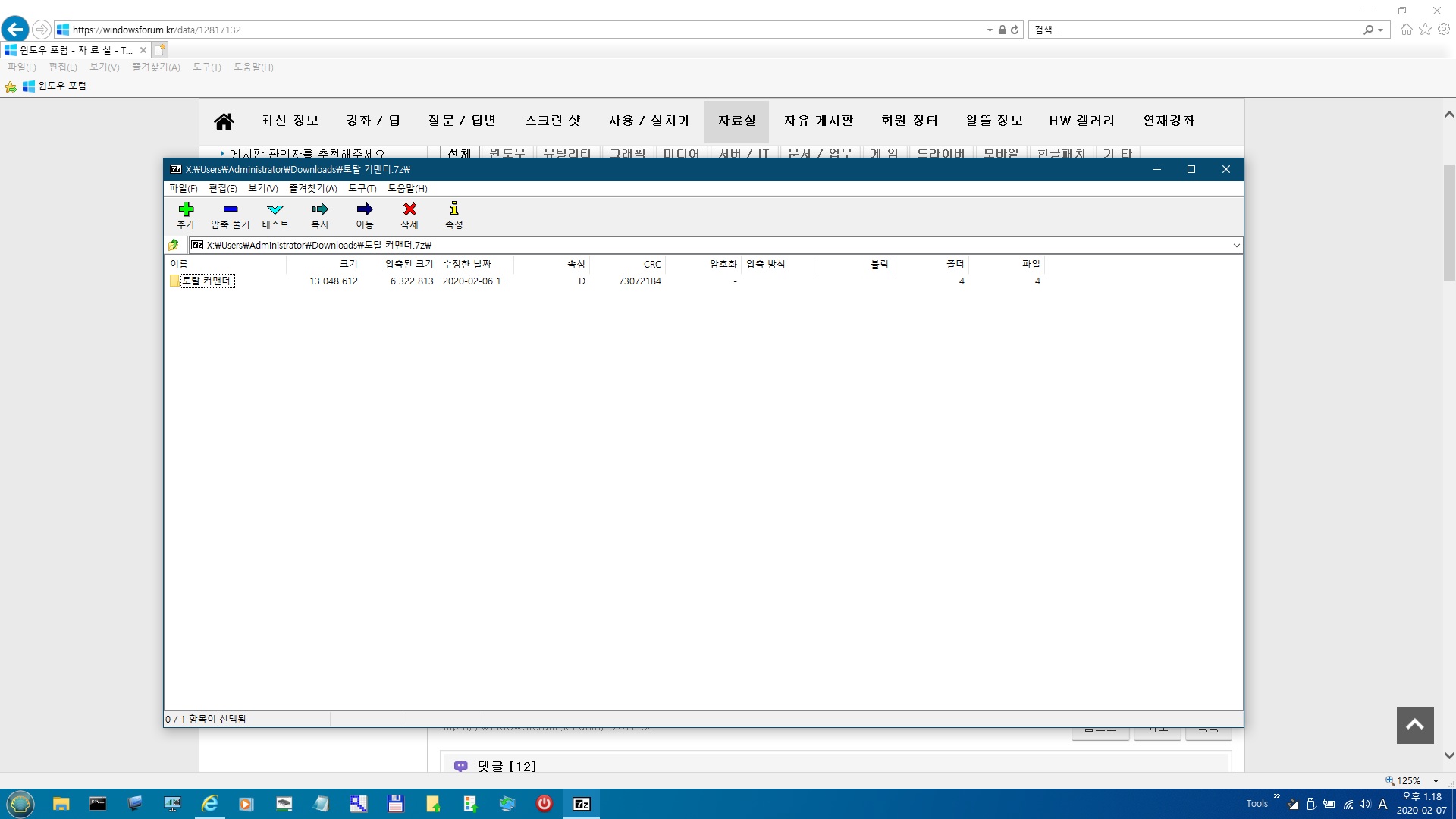Viewport: 1456px width, 819px height.
Task: Open 윈도우 포럼 favorites bar link
Action: coord(55,86)
